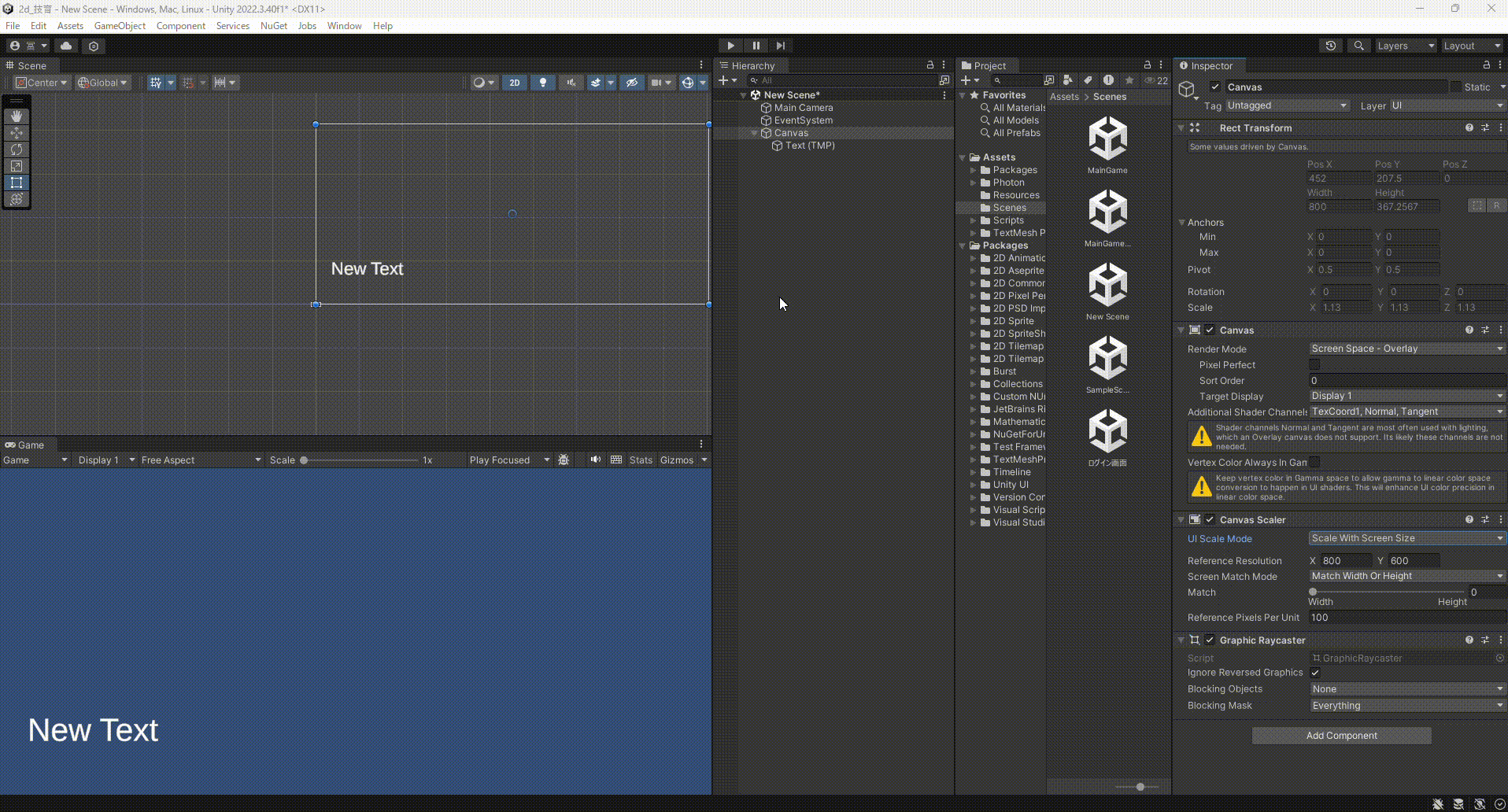The height and width of the screenshot is (812, 1508).
Task: Open the GameObject menu
Action: pyautogui.click(x=120, y=25)
